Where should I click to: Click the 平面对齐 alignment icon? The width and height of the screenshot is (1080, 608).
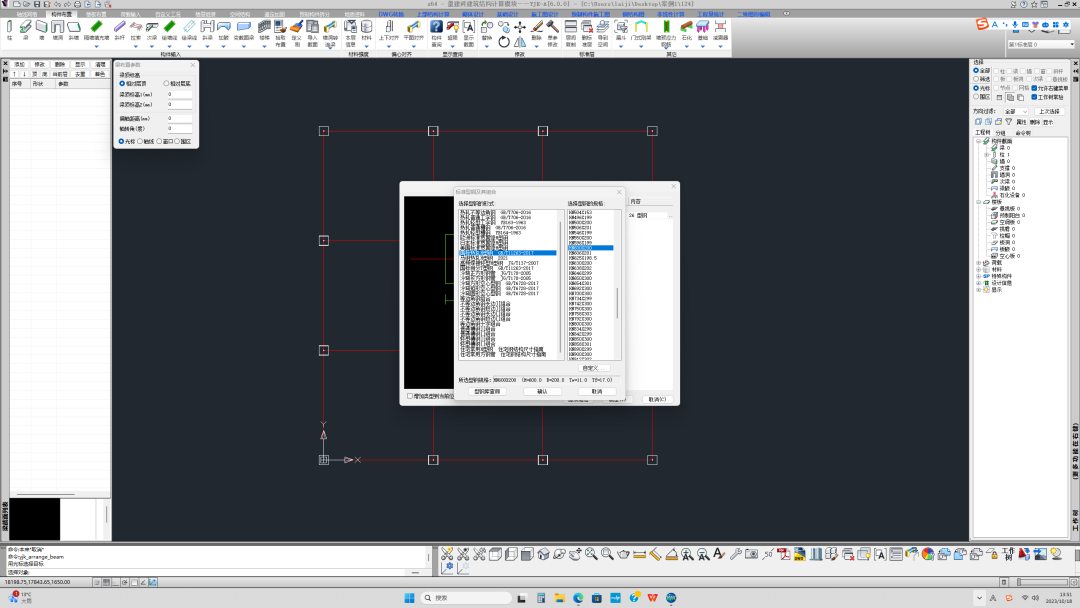pyautogui.click(x=413, y=26)
